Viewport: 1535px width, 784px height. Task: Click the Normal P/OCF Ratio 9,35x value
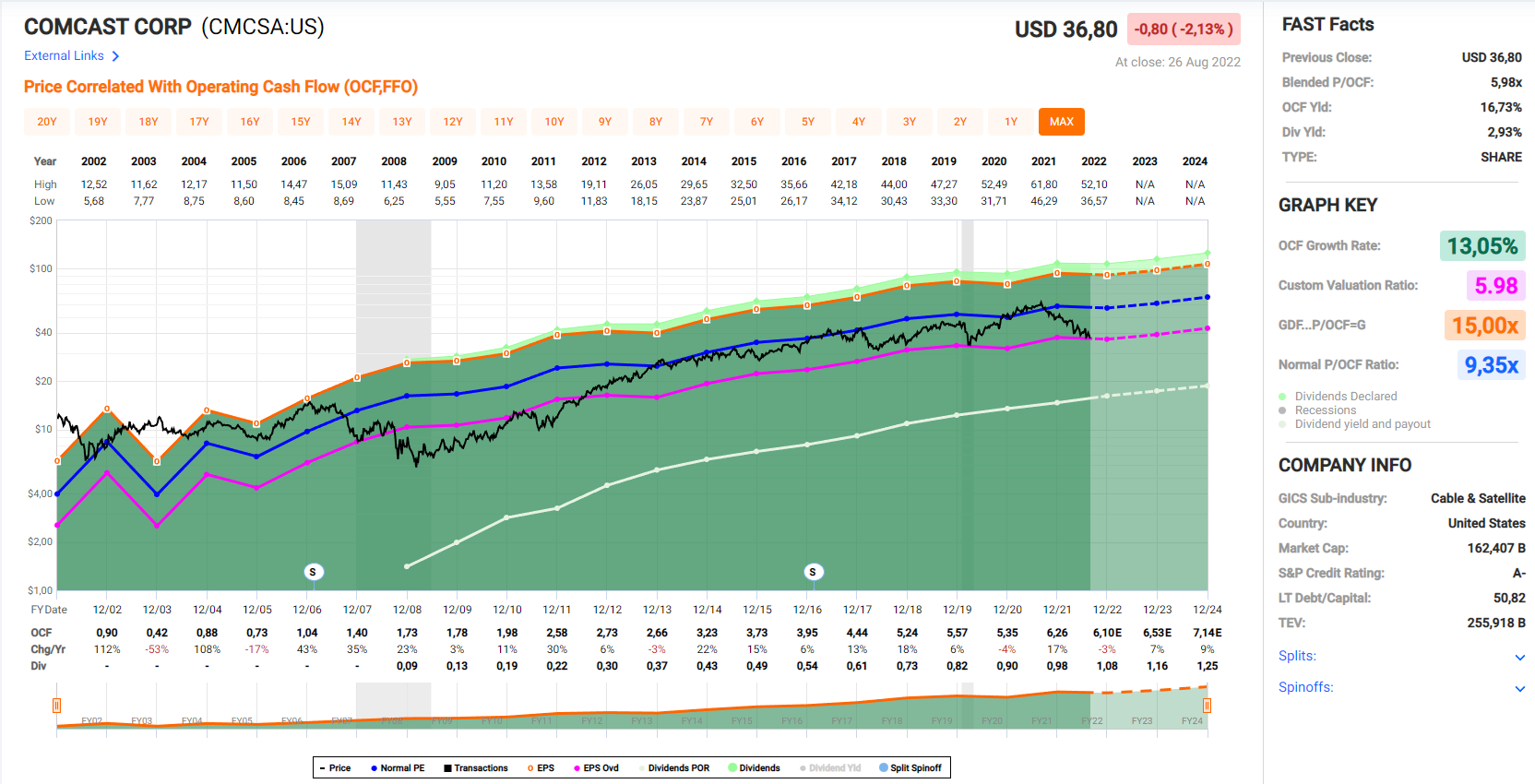click(1491, 365)
